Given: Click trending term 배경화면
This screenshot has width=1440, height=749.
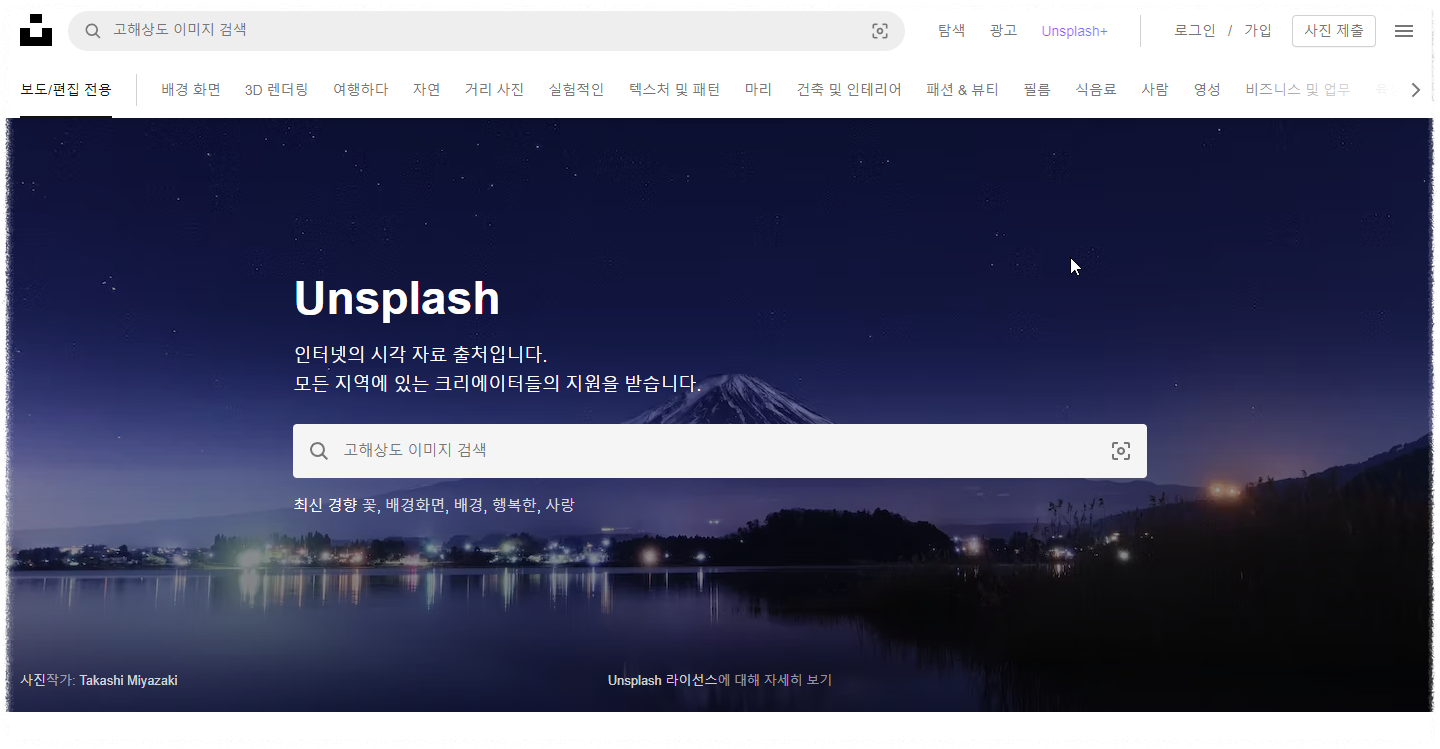Looking at the screenshot, I should pyautogui.click(x=415, y=506).
